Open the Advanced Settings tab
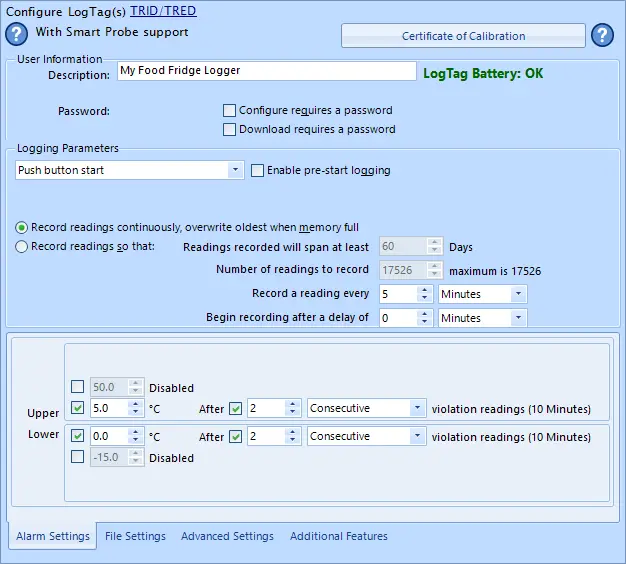This screenshot has width=626, height=564. 227,536
